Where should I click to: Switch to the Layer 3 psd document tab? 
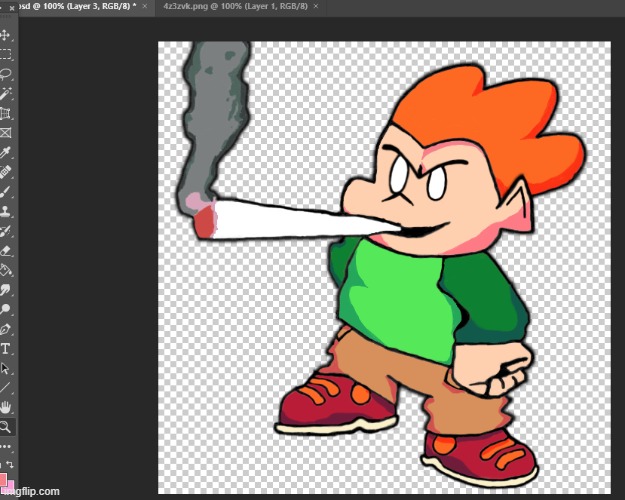click(78, 6)
